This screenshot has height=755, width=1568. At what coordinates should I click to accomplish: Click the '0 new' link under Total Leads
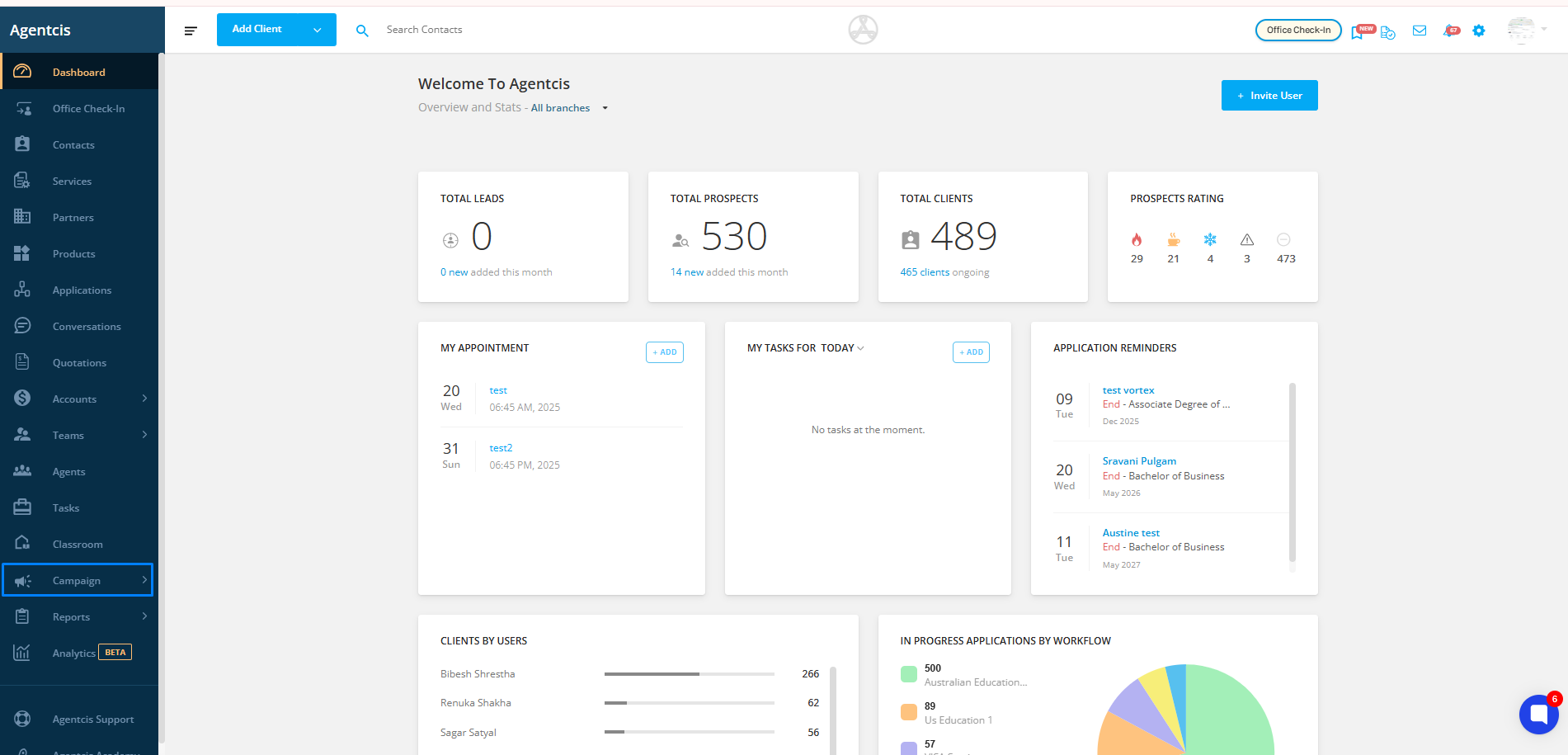(454, 272)
